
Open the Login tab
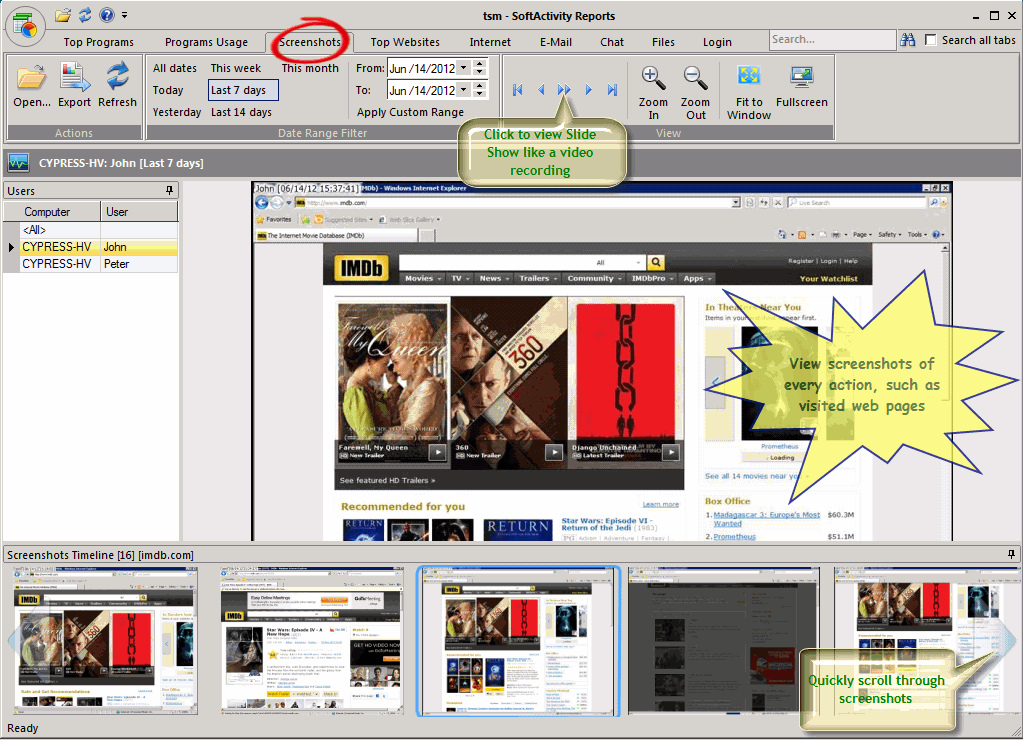(x=717, y=42)
